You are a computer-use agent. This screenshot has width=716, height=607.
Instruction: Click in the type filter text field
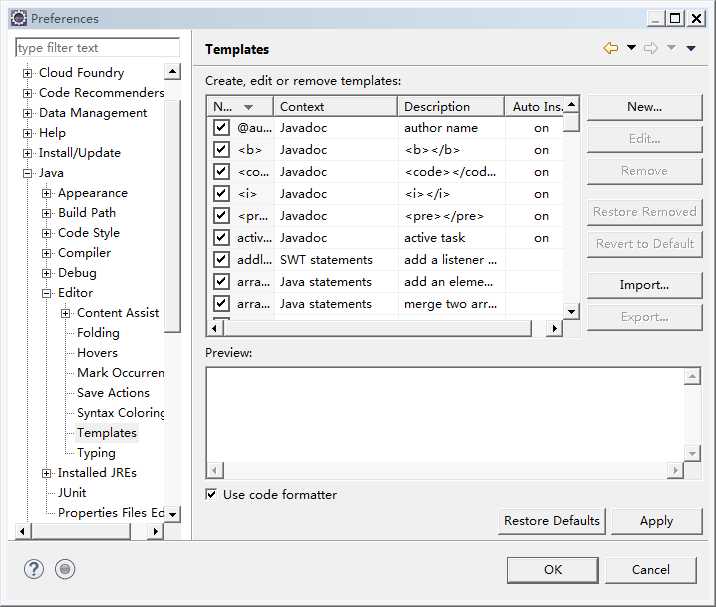97,48
